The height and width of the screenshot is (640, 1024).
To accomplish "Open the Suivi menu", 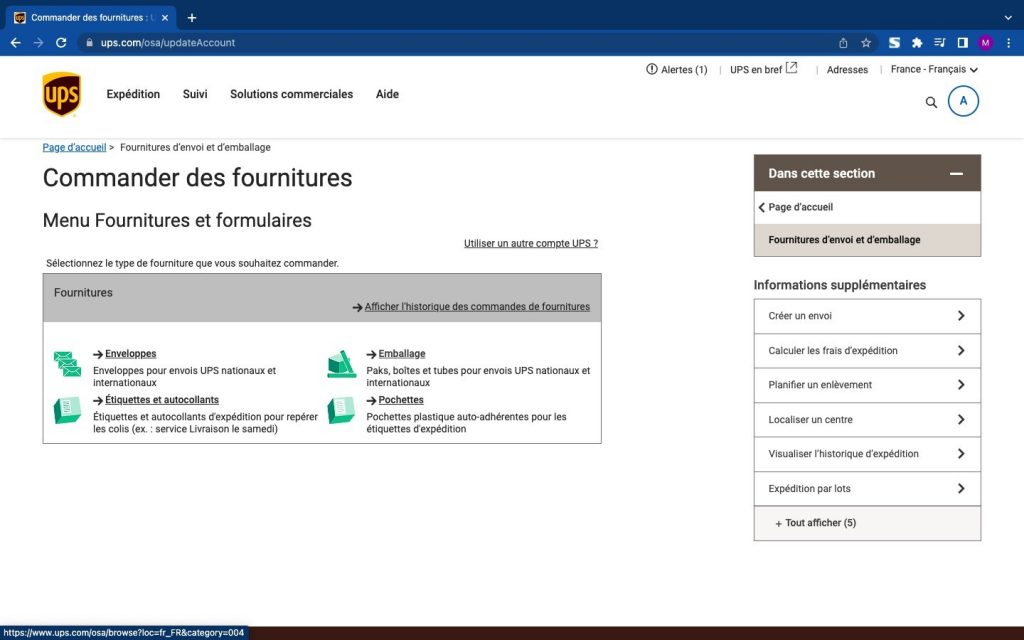I will click(195, 94).
